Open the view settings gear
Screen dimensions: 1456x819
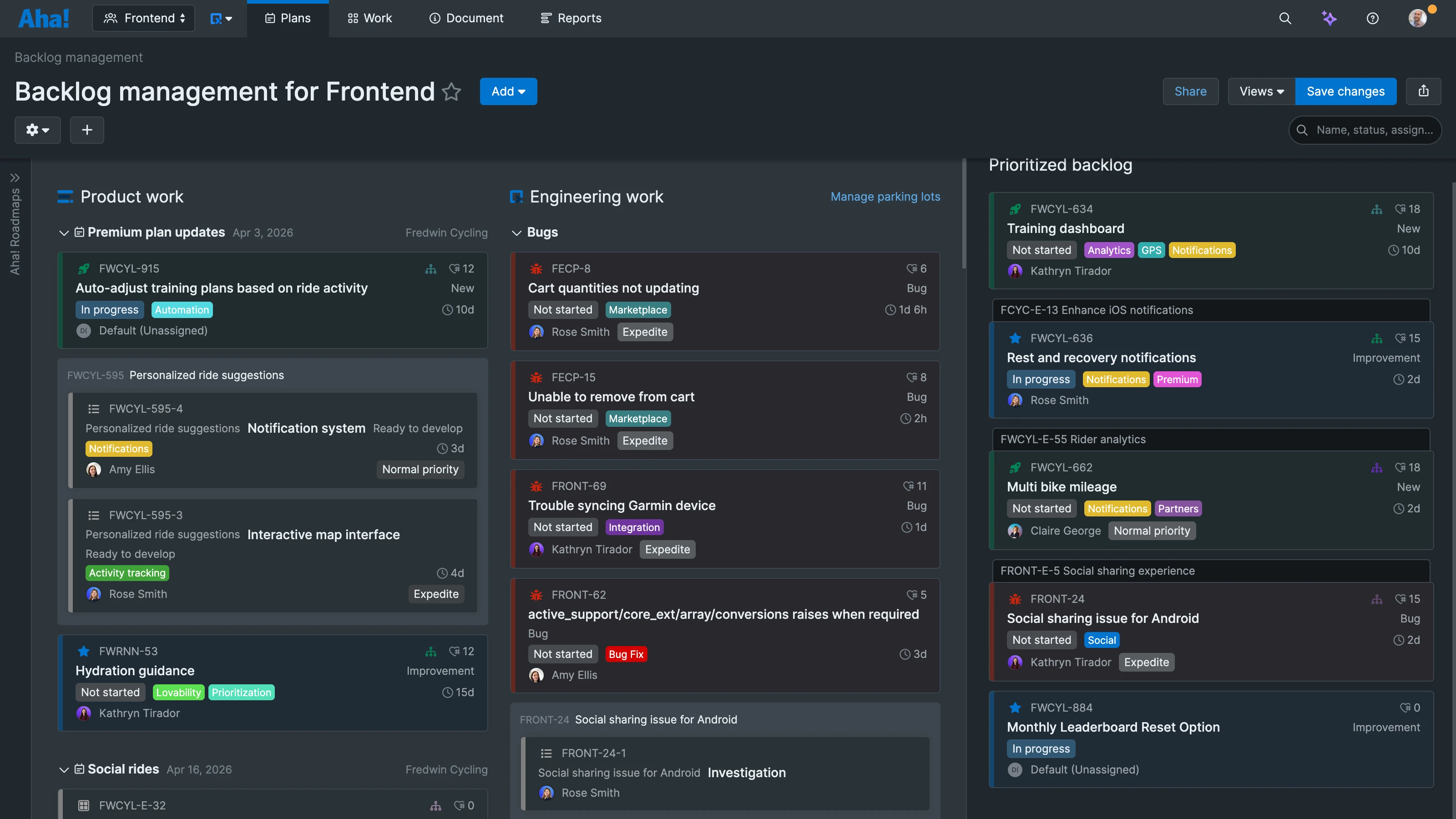click(x=37, y=130)
